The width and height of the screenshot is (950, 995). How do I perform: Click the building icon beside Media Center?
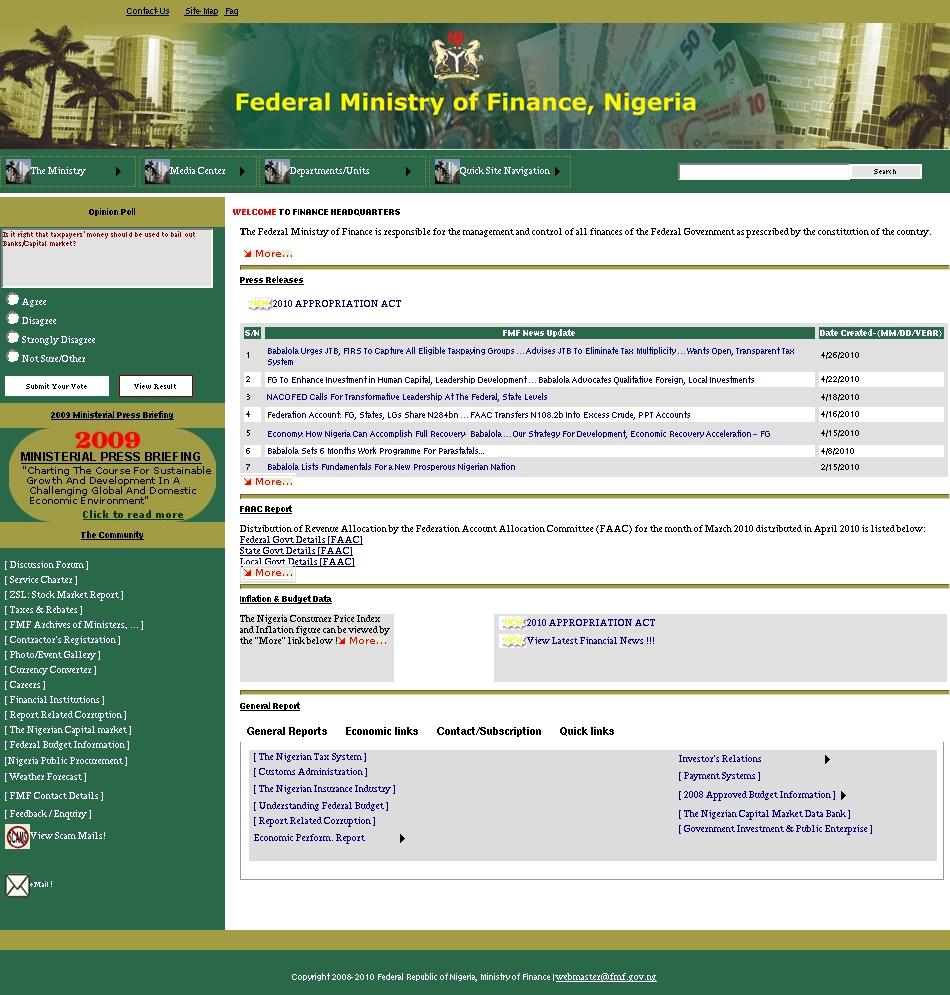click(157, 171)
